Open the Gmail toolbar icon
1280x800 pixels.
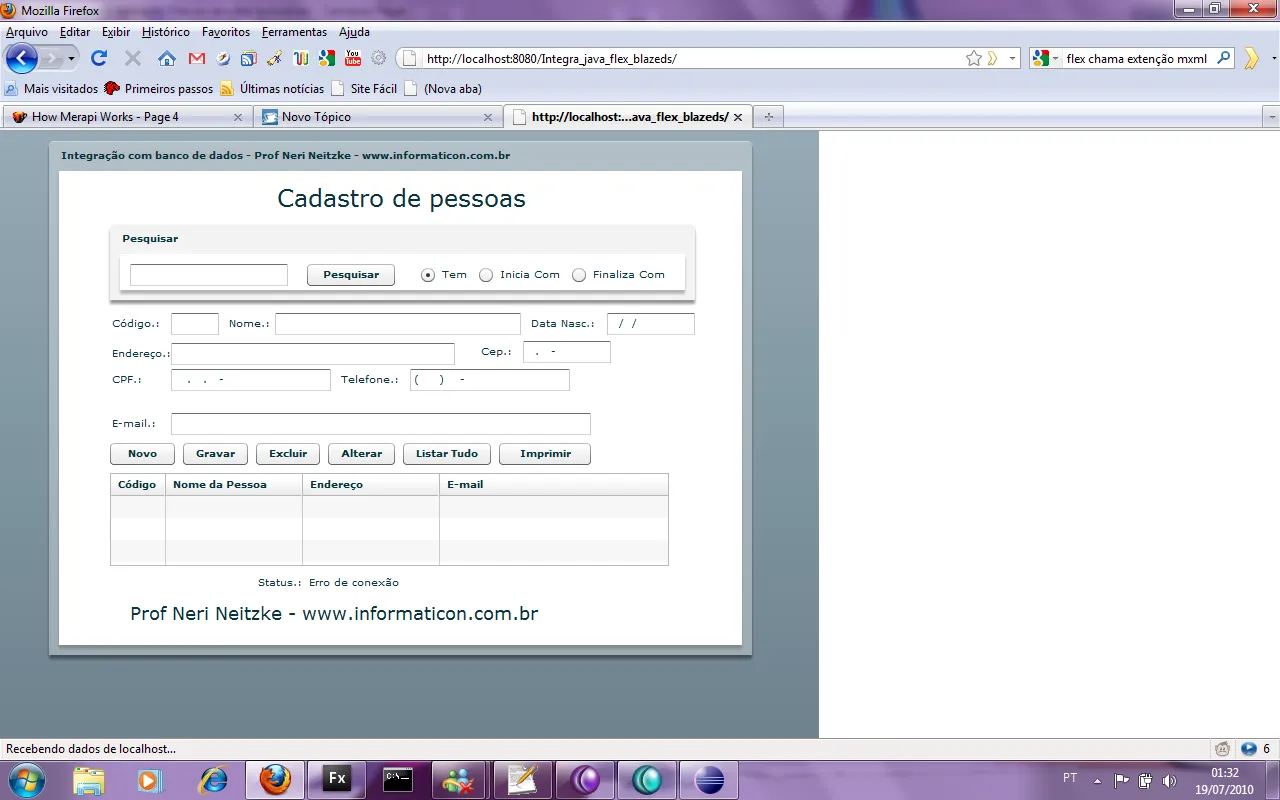[x=197, y=58]
